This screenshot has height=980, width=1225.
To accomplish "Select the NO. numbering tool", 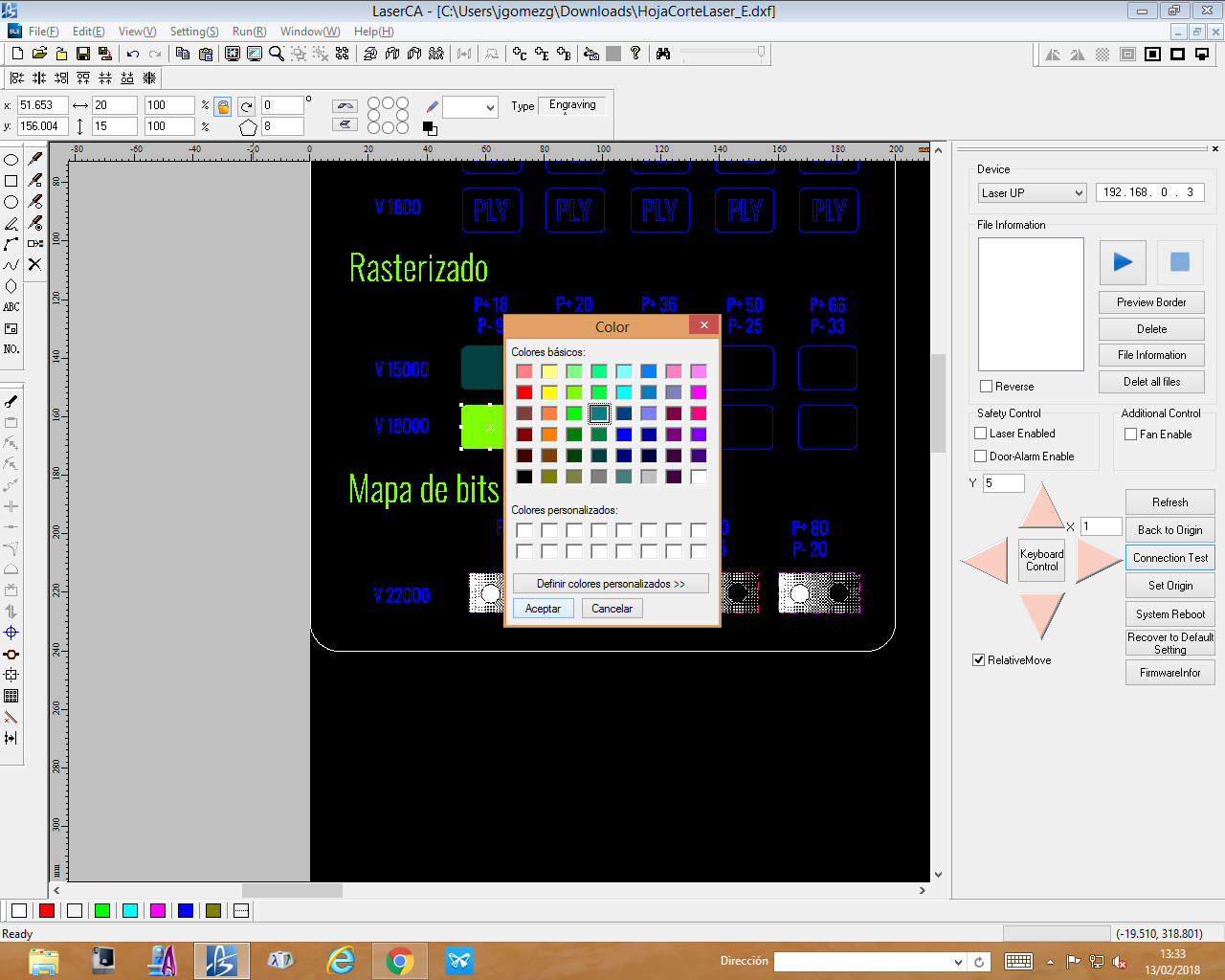I will 11,349.
